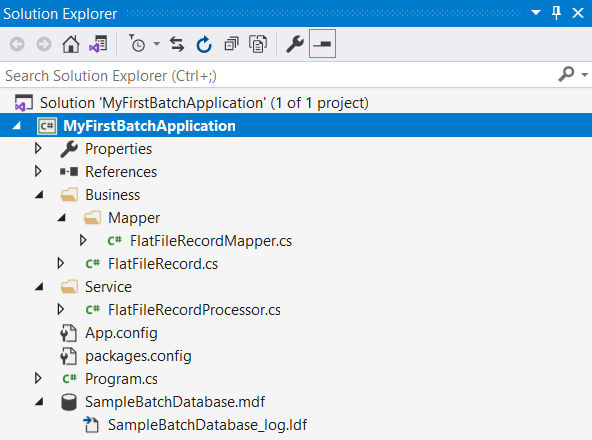Open Properties via the wrench toolbar icon
The image size is (592, 440).
(x=295, y=44)
